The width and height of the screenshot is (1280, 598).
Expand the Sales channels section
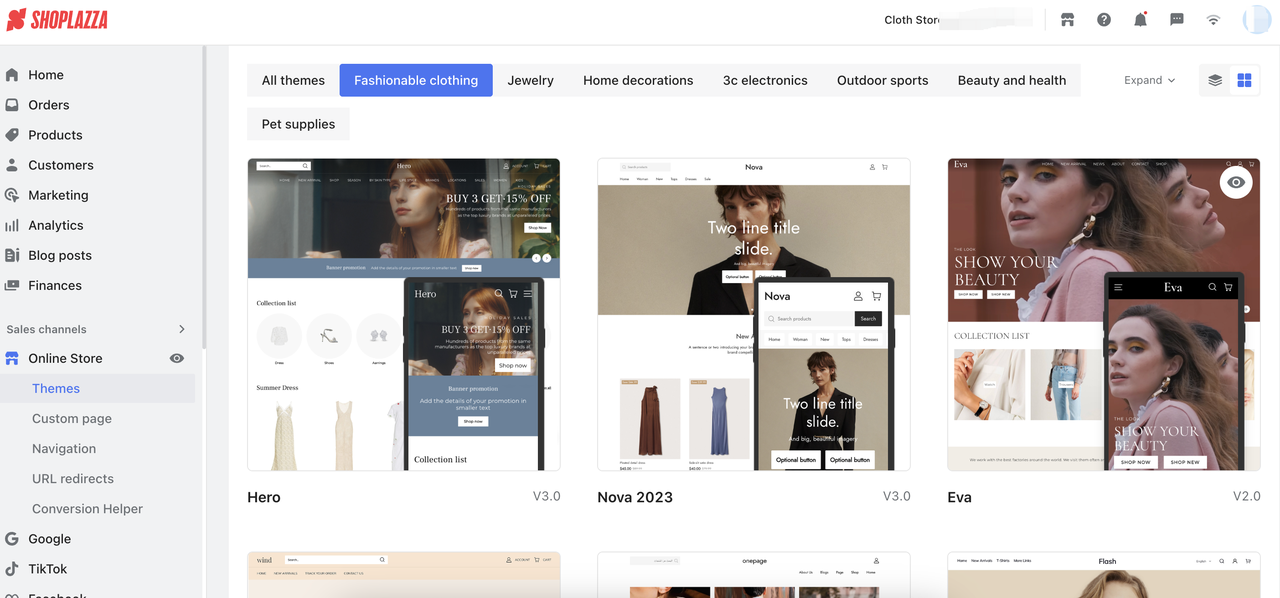point(181,329)
